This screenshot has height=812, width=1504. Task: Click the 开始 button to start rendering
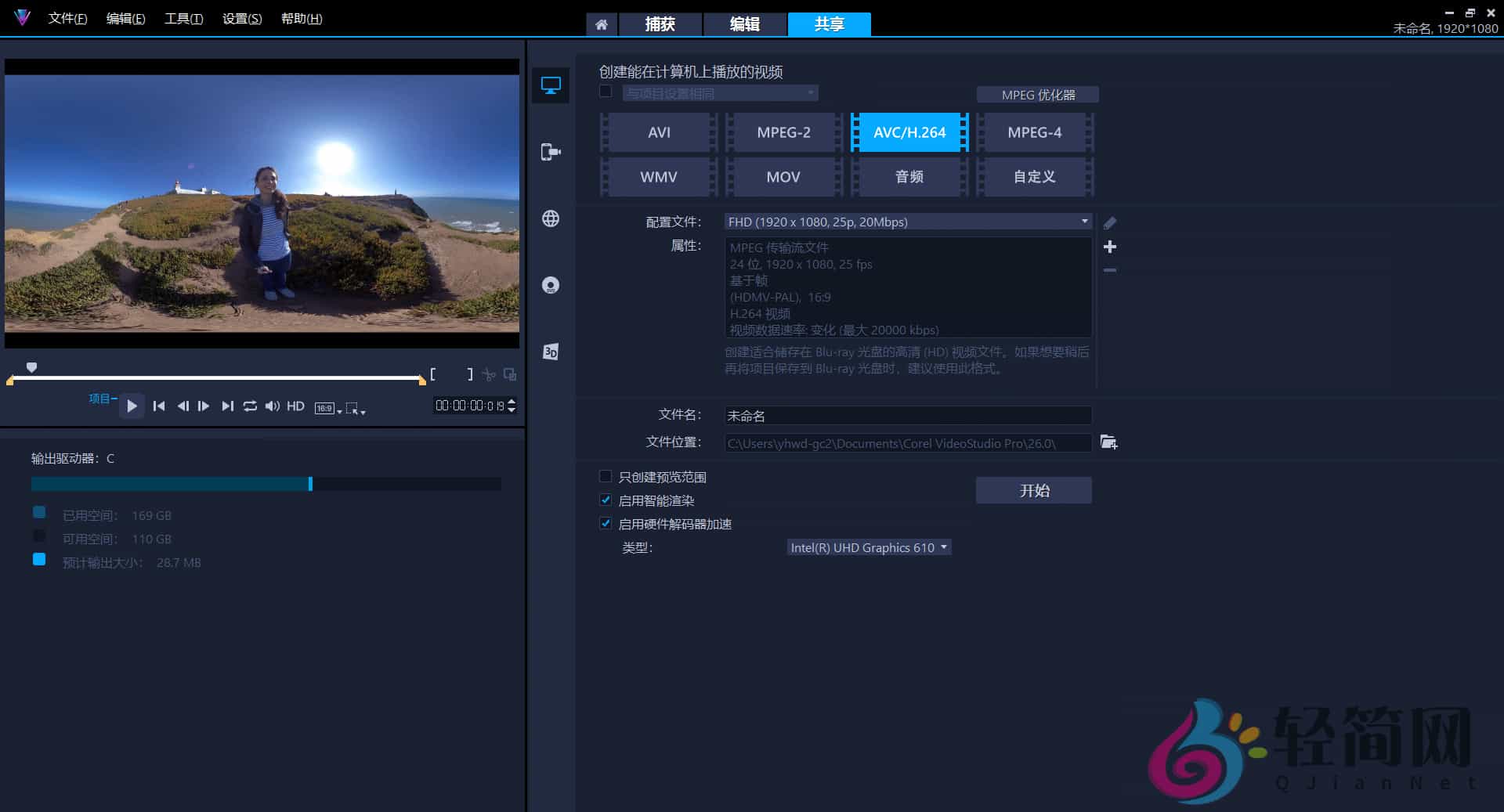(1033, 489)
